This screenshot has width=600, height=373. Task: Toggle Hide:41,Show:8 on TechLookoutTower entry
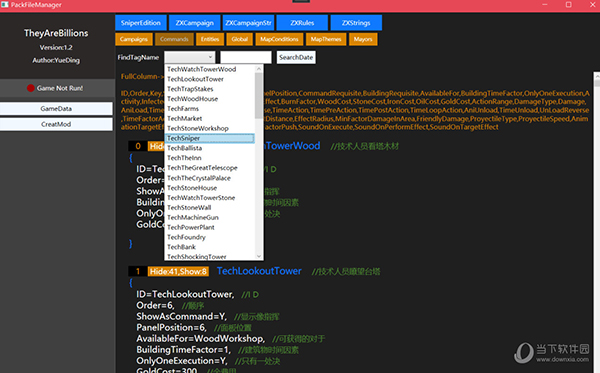tap(178, 272)
